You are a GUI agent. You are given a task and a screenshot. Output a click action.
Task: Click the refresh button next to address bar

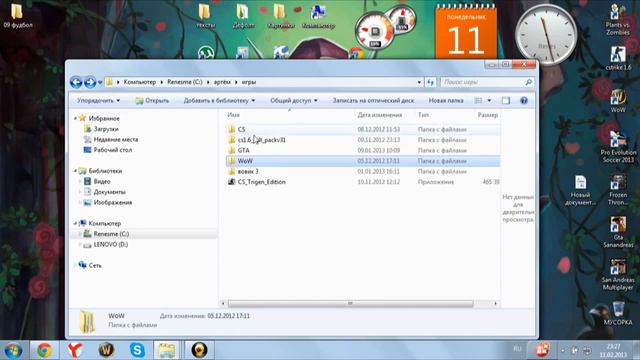pyautogui.click(x=430, y=82)
